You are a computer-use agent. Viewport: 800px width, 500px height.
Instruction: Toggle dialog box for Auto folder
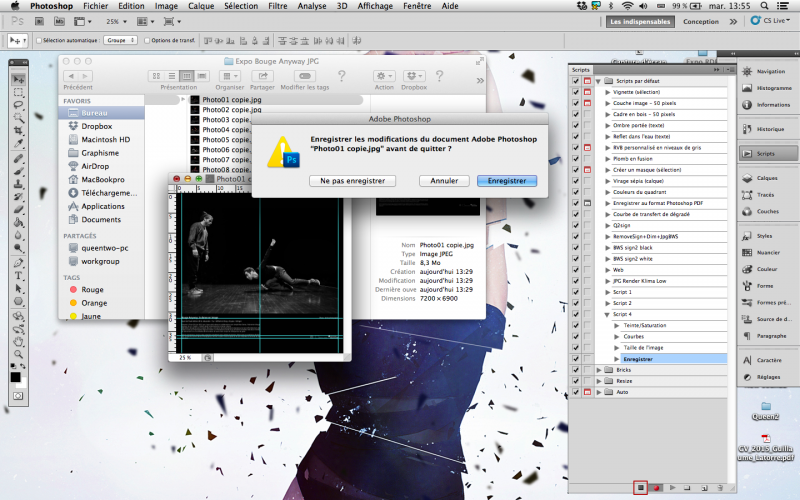tap(587, 392)
